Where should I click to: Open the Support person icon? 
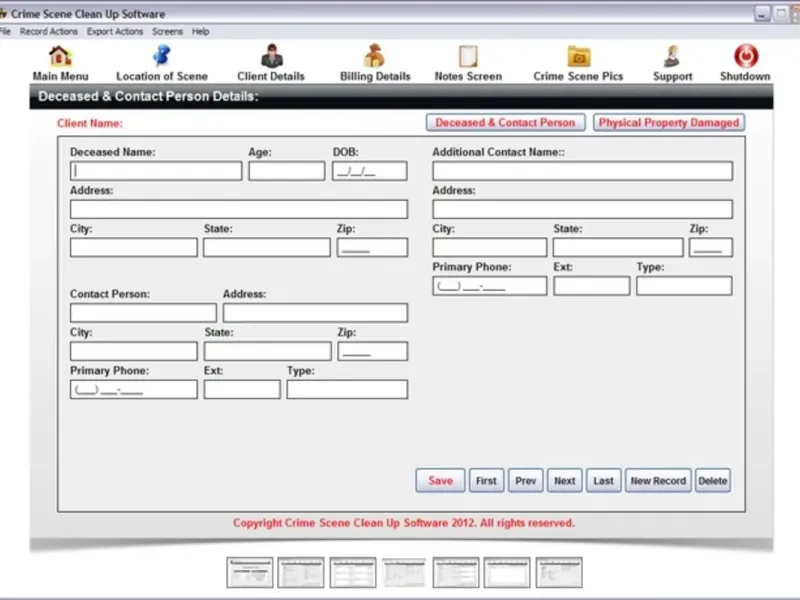coord(672,56)
